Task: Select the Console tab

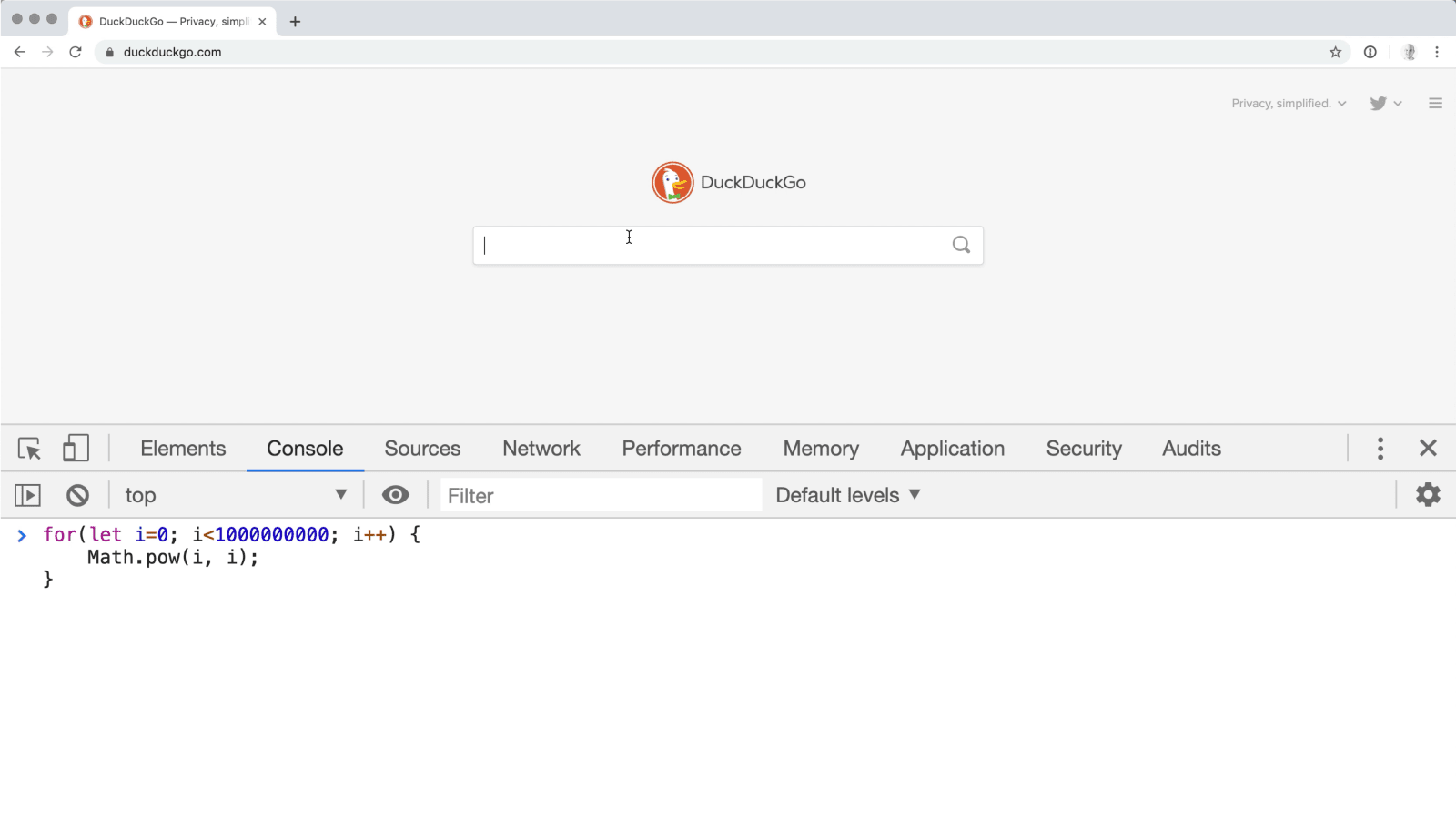Action: coord(305,449)
